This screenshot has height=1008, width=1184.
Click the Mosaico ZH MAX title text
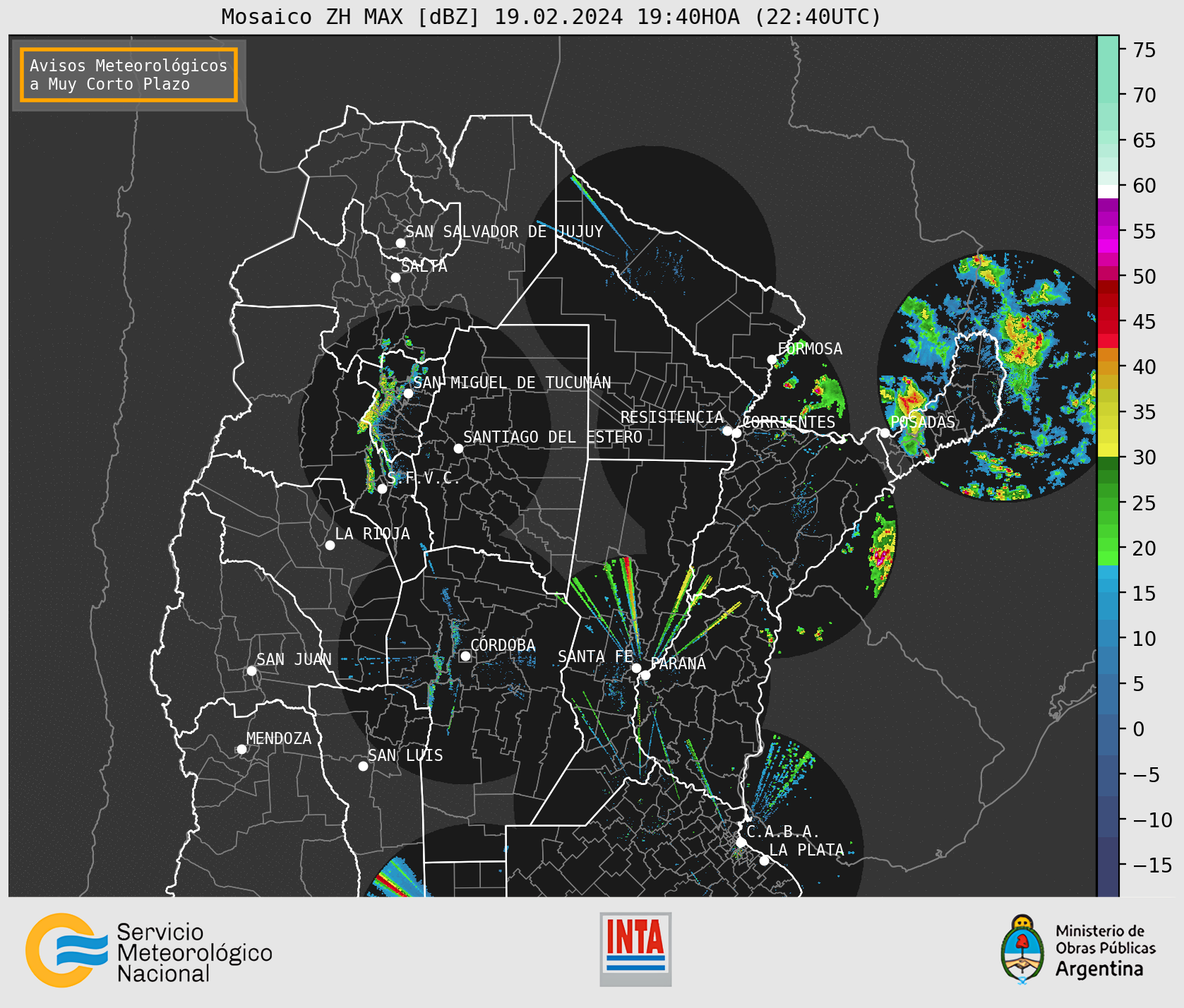point(551,16)
